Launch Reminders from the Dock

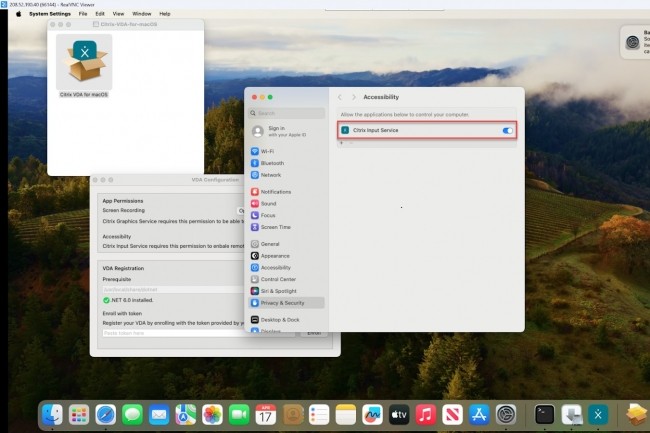click(319, 414)
